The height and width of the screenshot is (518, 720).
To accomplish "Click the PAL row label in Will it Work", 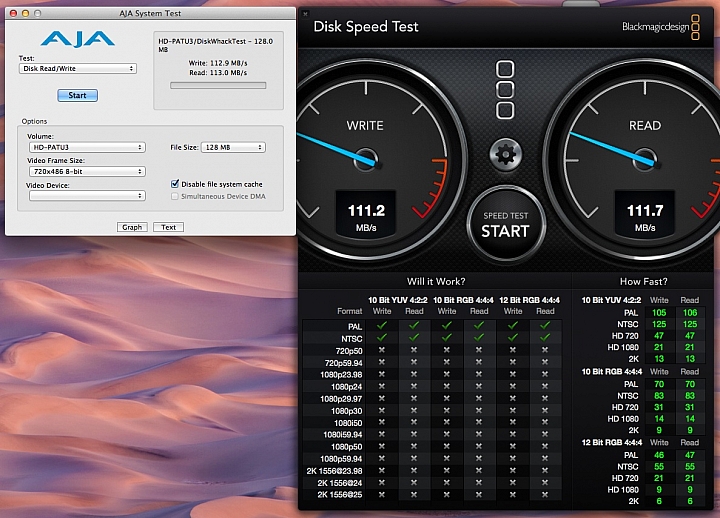I will click(355, 327).
